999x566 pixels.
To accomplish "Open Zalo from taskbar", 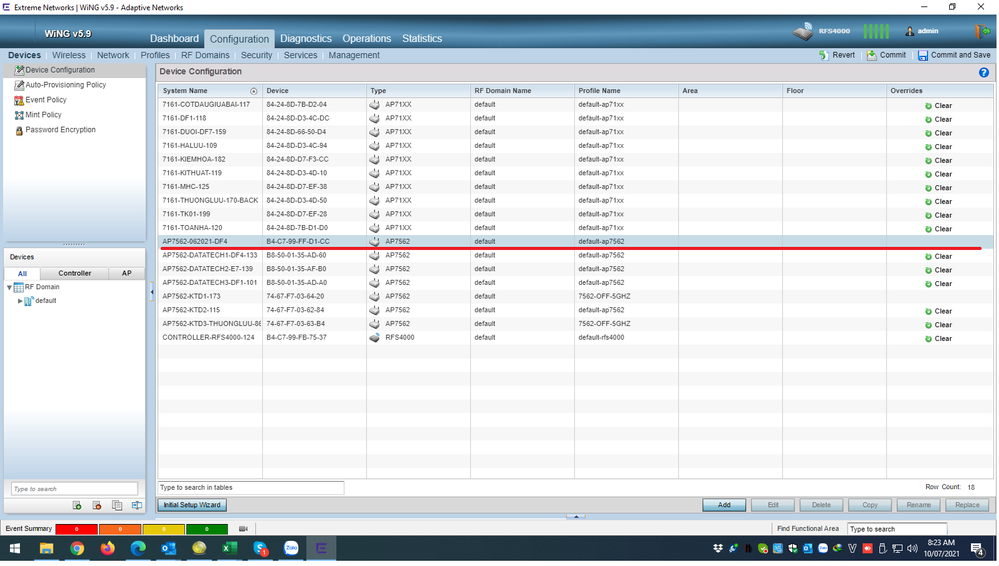I will (x=291, y=549).
